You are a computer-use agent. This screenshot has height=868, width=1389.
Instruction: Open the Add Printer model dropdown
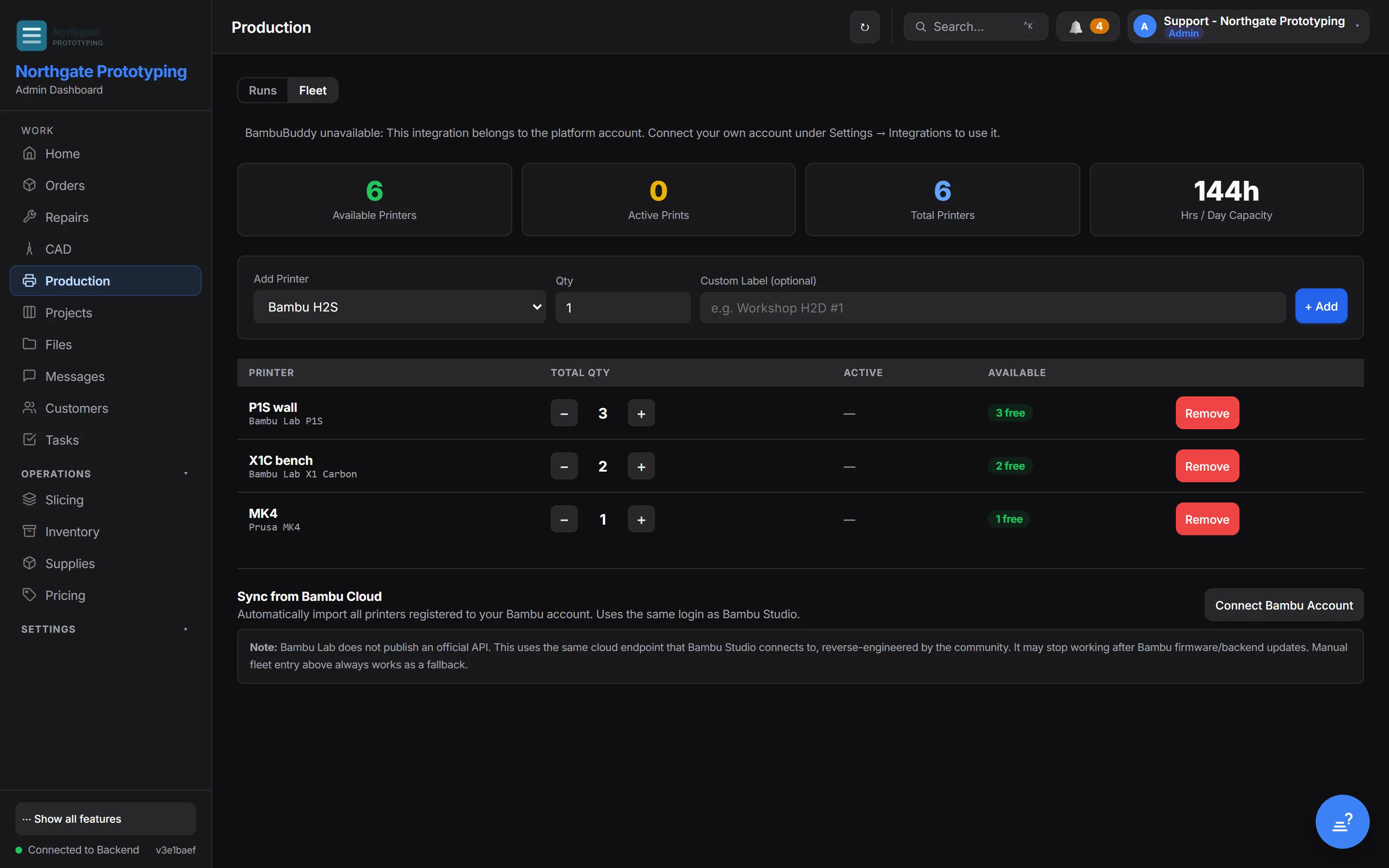pos(399,307)
